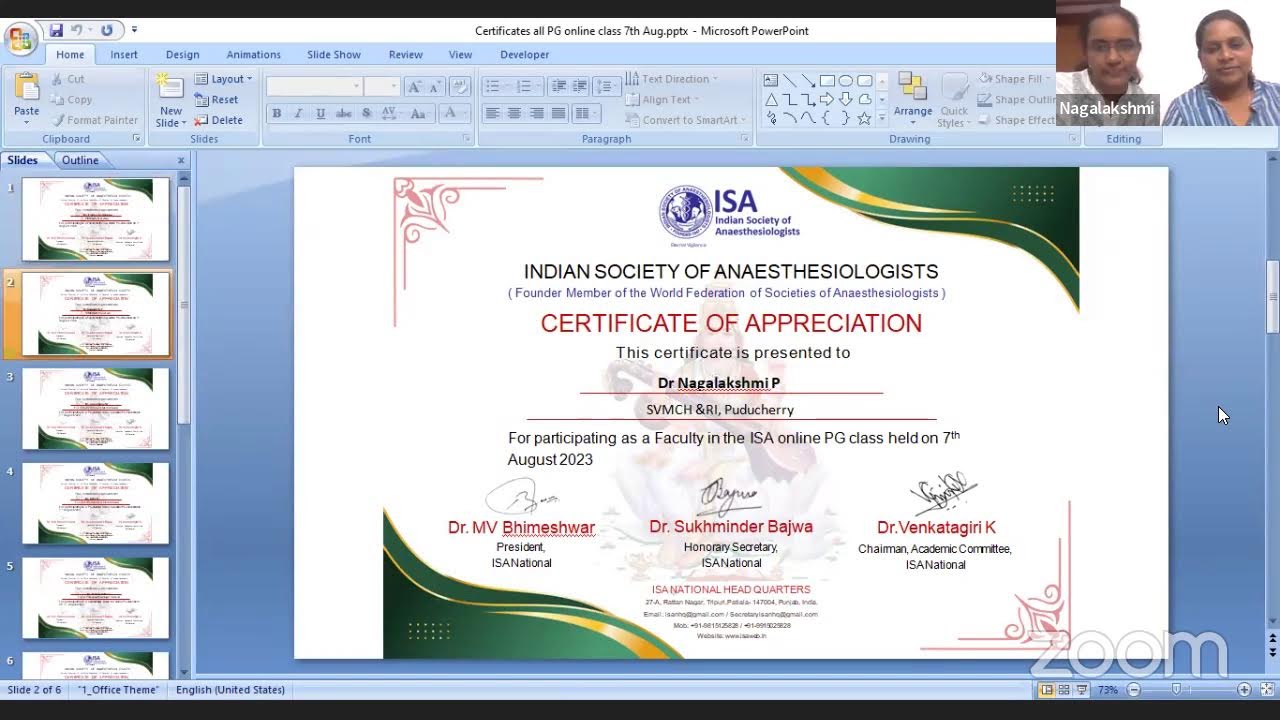Image resolution: width=1280 pixels, height=720 pixels.
Task: Insert a text box shape
Action: pyautogui.click(x=771, y=81)
